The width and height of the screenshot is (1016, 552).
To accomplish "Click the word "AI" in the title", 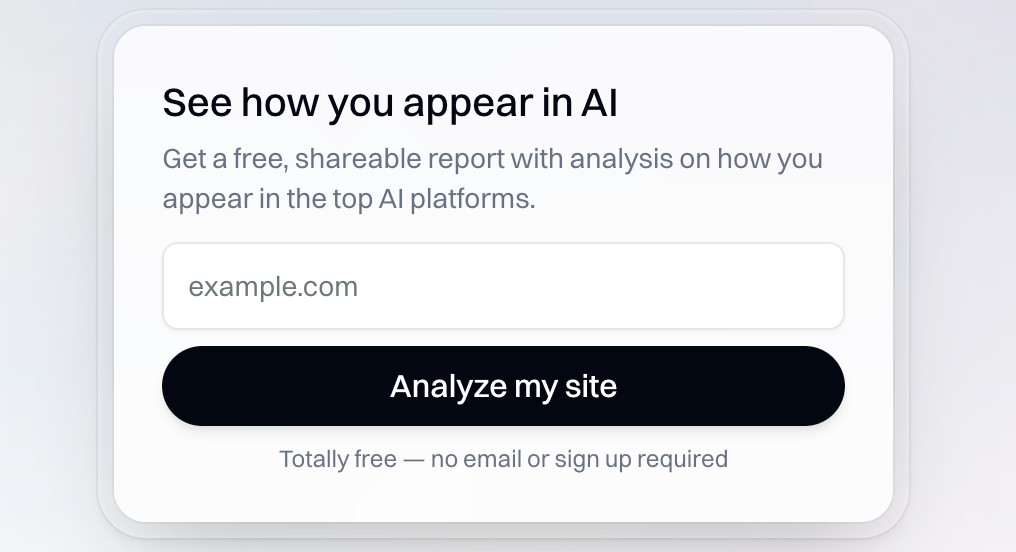I will [x=598, y=104].
